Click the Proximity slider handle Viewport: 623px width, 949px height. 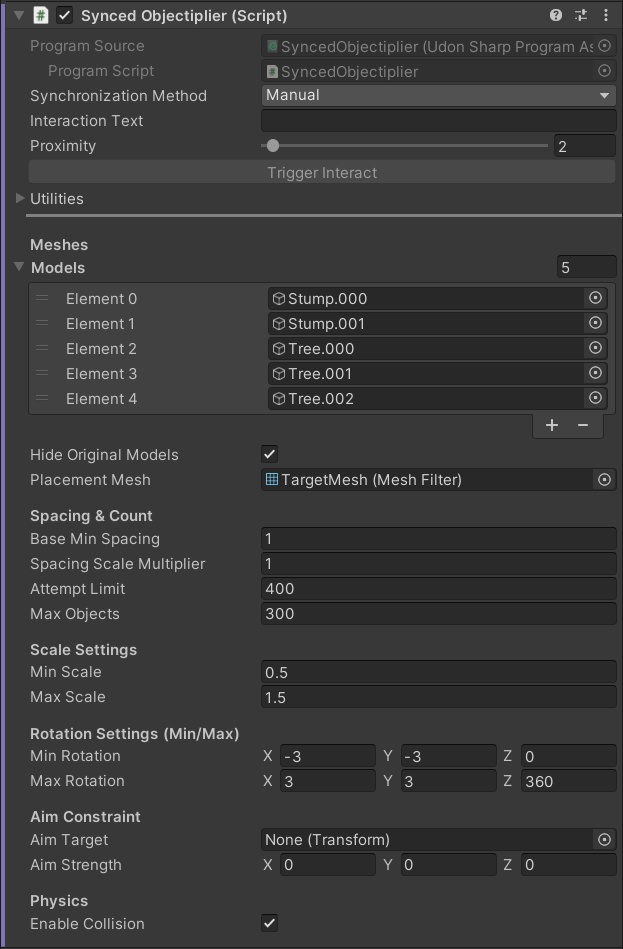tap(273, 146)
